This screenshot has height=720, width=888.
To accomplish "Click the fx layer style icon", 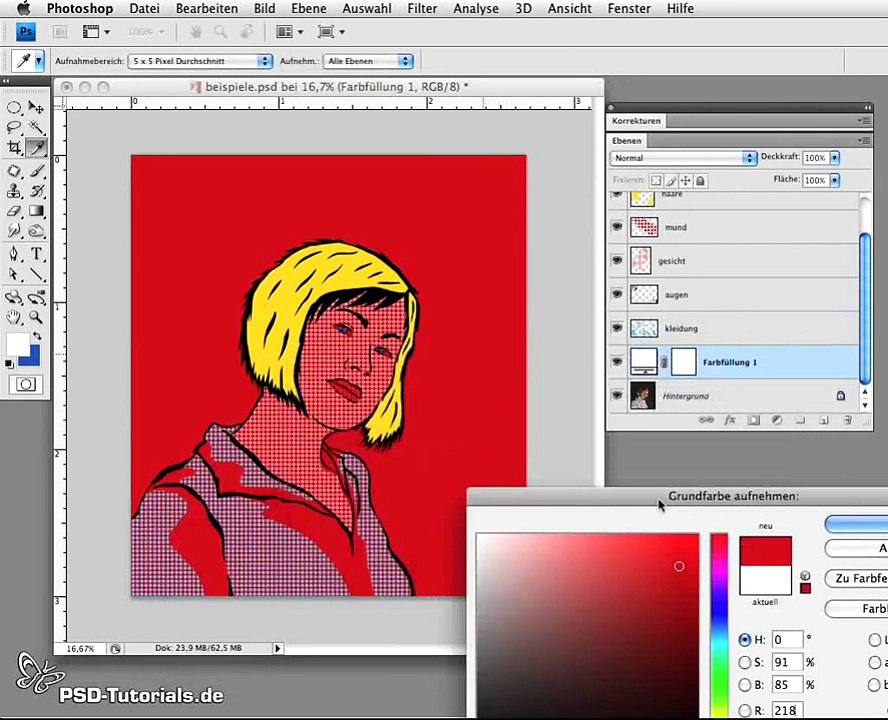I will (x=730, y=420).
